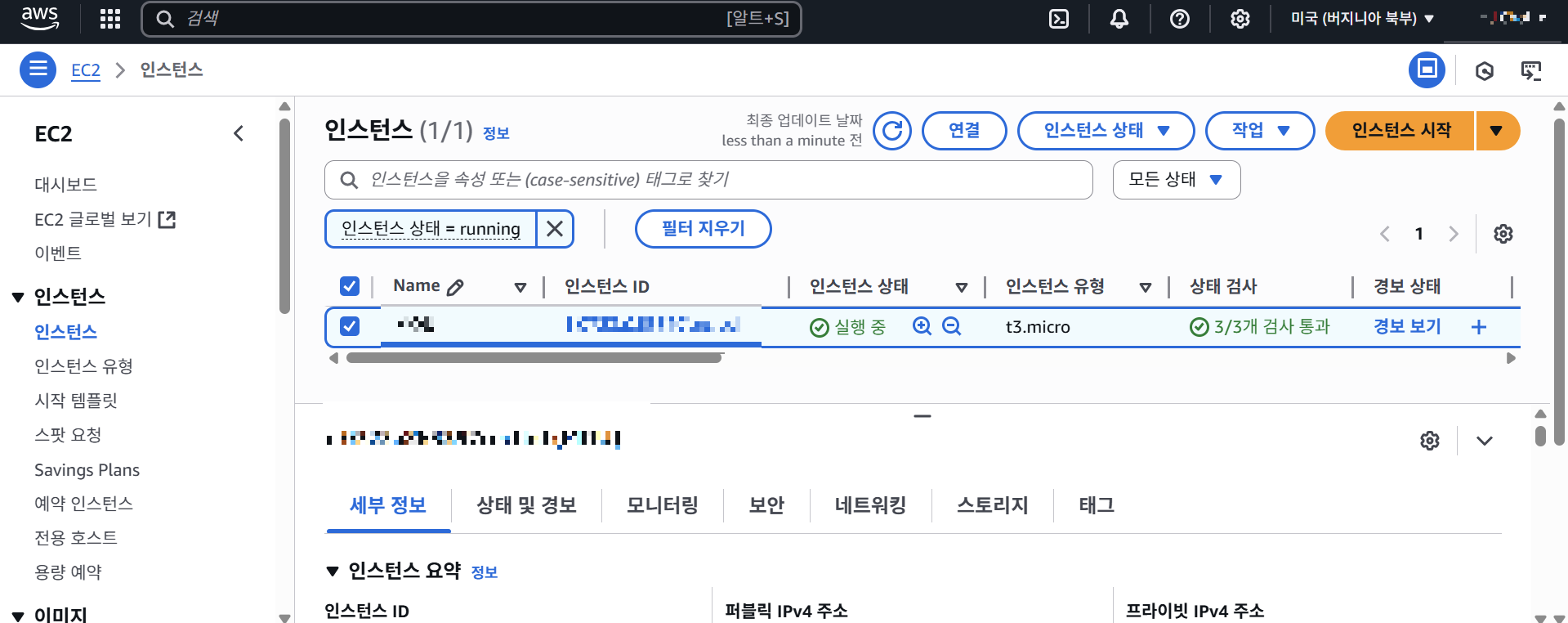Click the sidebar vertical scrollbar
1568x623 pixels.
pyautogui.click(x=284, y=217)
